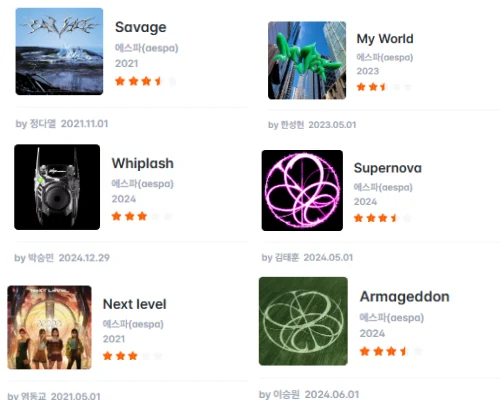This screenshot has width=500, height=400.
Task: Click the Savage album title
Action: [x=141, y=27]
